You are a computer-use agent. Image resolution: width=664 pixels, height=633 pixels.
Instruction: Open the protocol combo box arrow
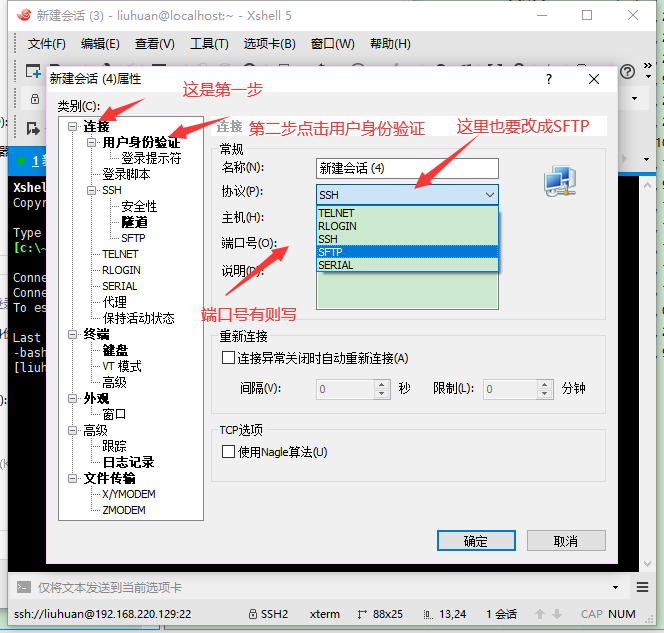point(490,195)
